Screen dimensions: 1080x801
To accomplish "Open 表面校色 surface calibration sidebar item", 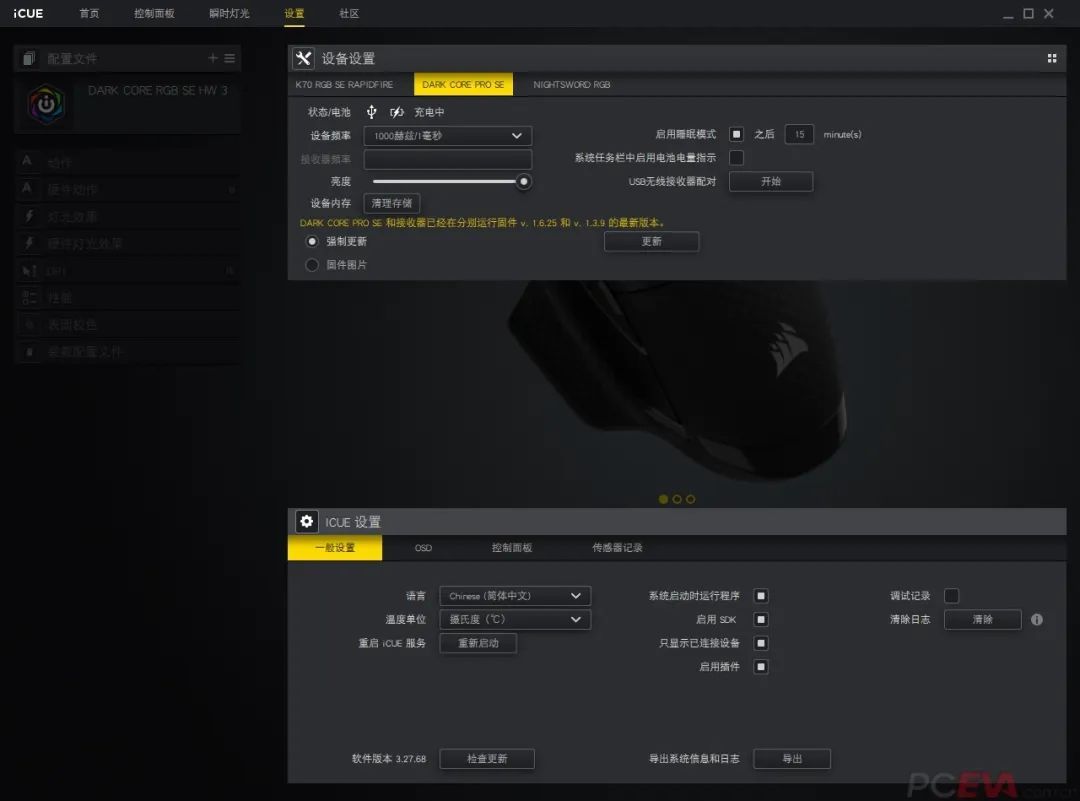I will (127, 324).
